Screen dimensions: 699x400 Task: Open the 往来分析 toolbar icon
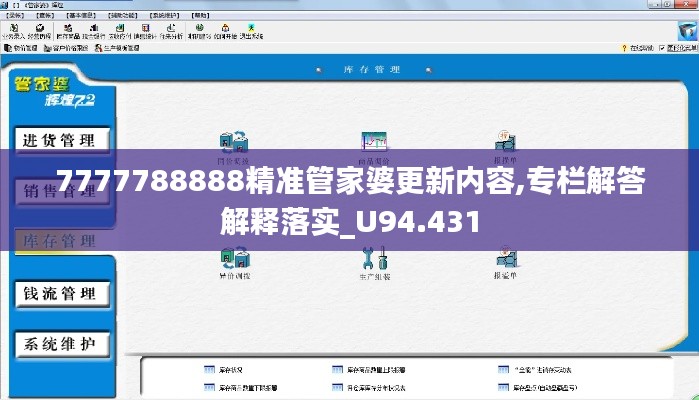pos(171,31)
